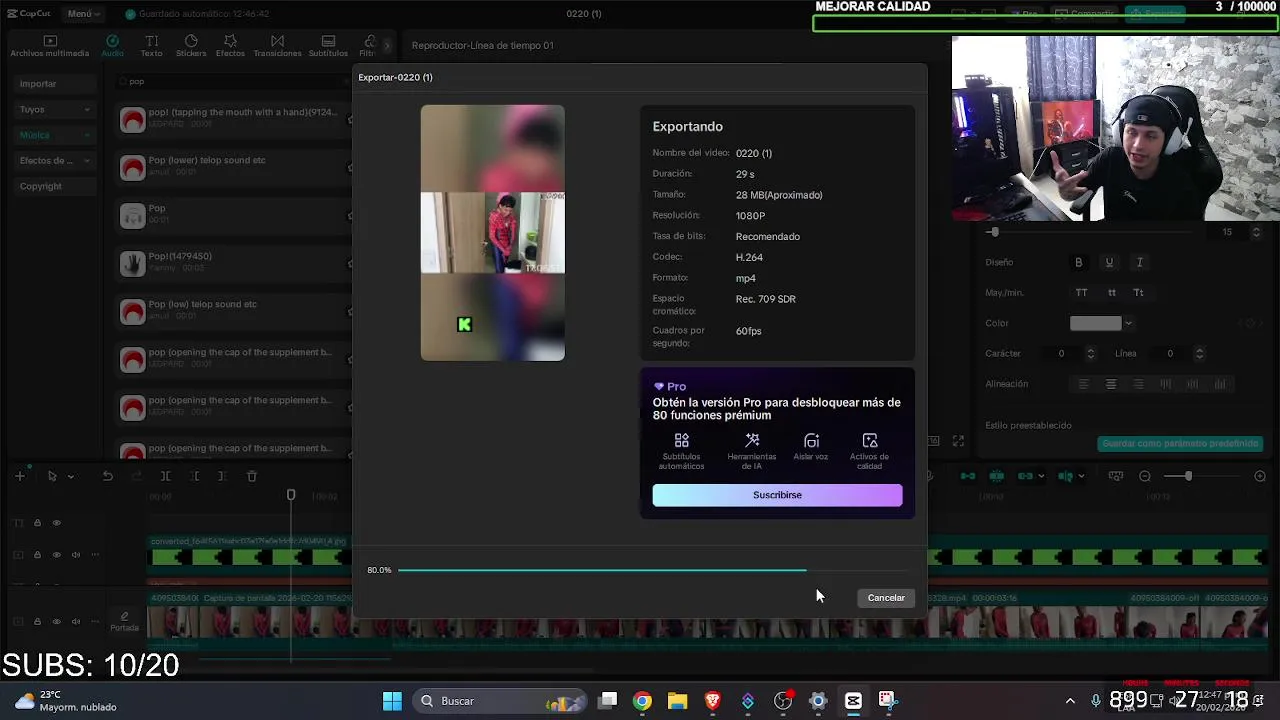Expand the Tuyos category

click(55, 109)
